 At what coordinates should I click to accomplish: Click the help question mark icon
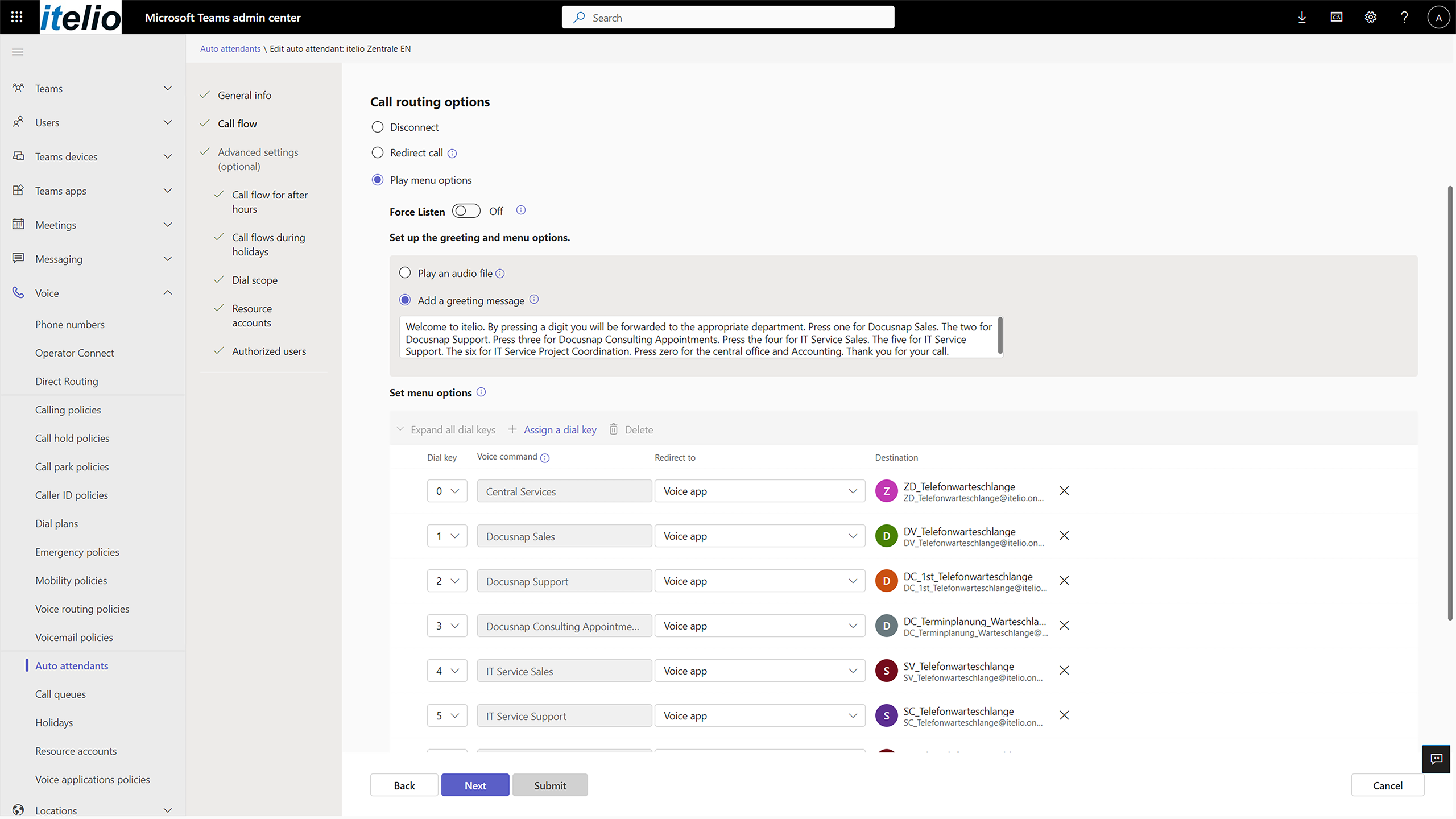click(x=1404, y=17)
